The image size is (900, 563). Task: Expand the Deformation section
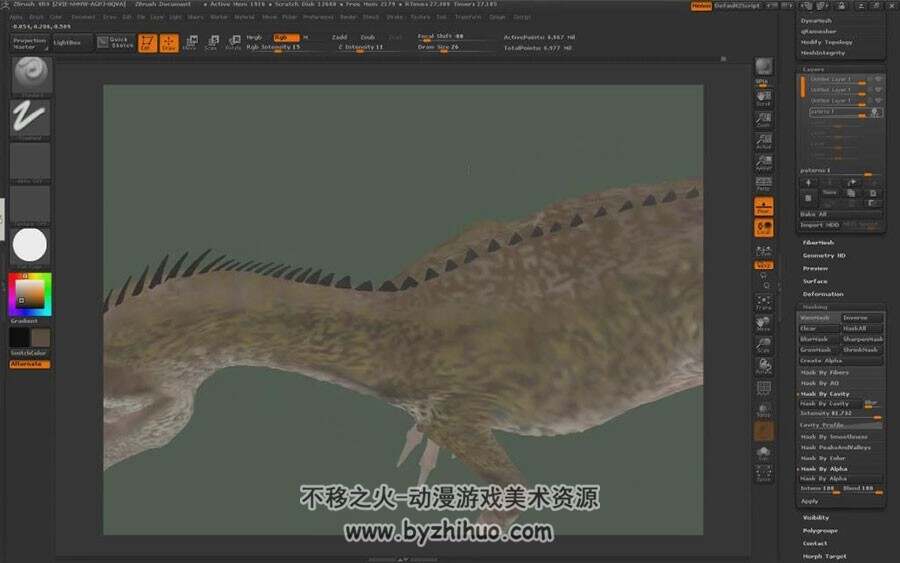[823, 294]
